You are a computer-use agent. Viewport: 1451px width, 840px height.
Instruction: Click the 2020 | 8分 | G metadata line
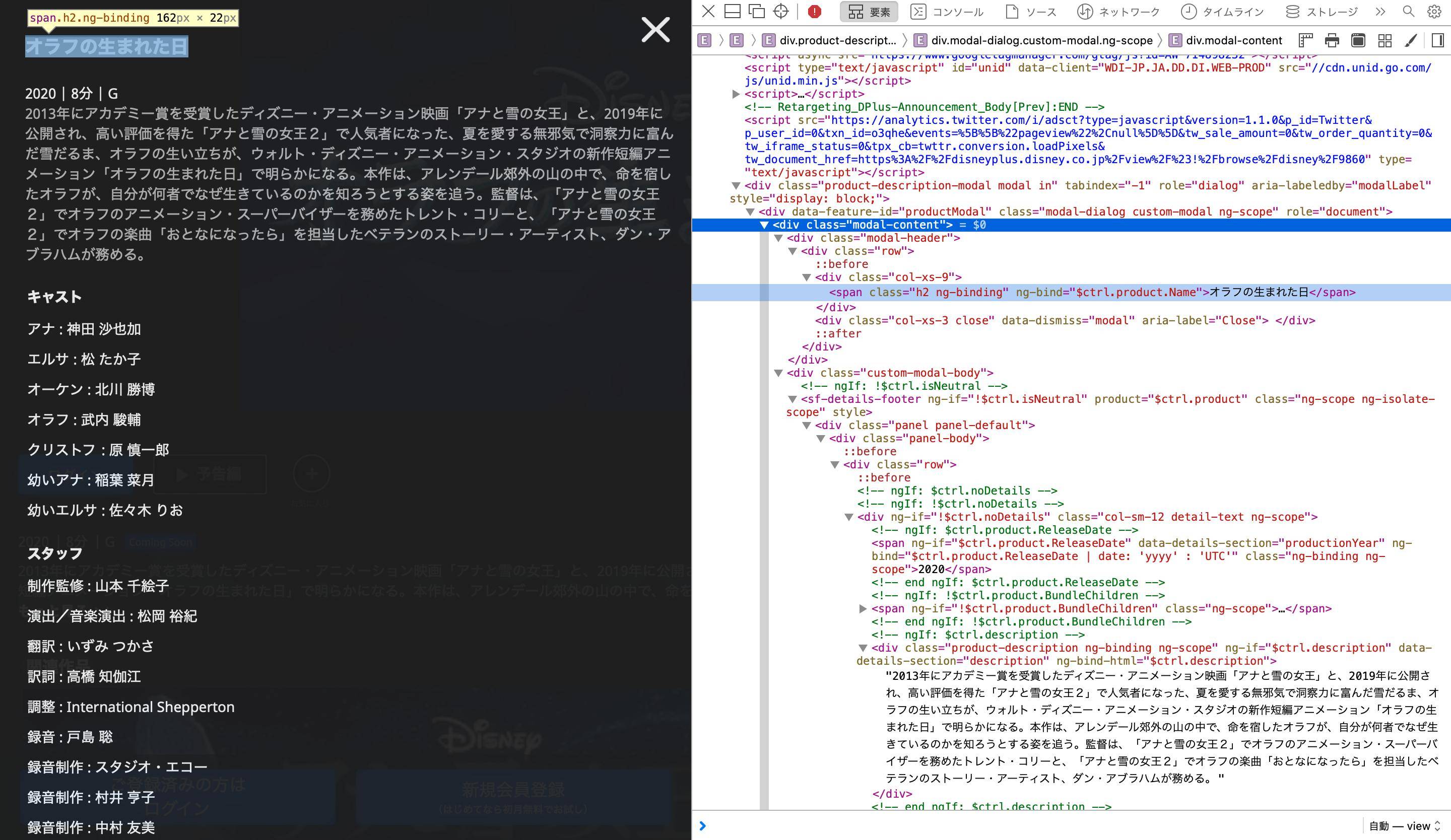click(x=72, y=94)
